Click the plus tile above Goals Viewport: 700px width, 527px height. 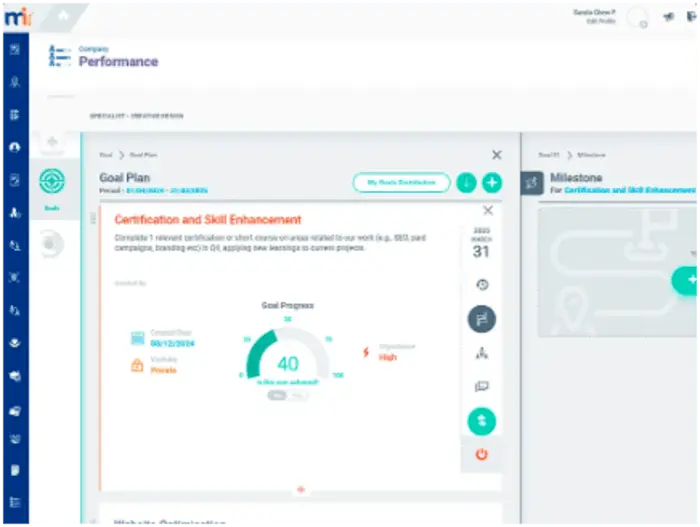pyautogui.click(x=52, y=142)
